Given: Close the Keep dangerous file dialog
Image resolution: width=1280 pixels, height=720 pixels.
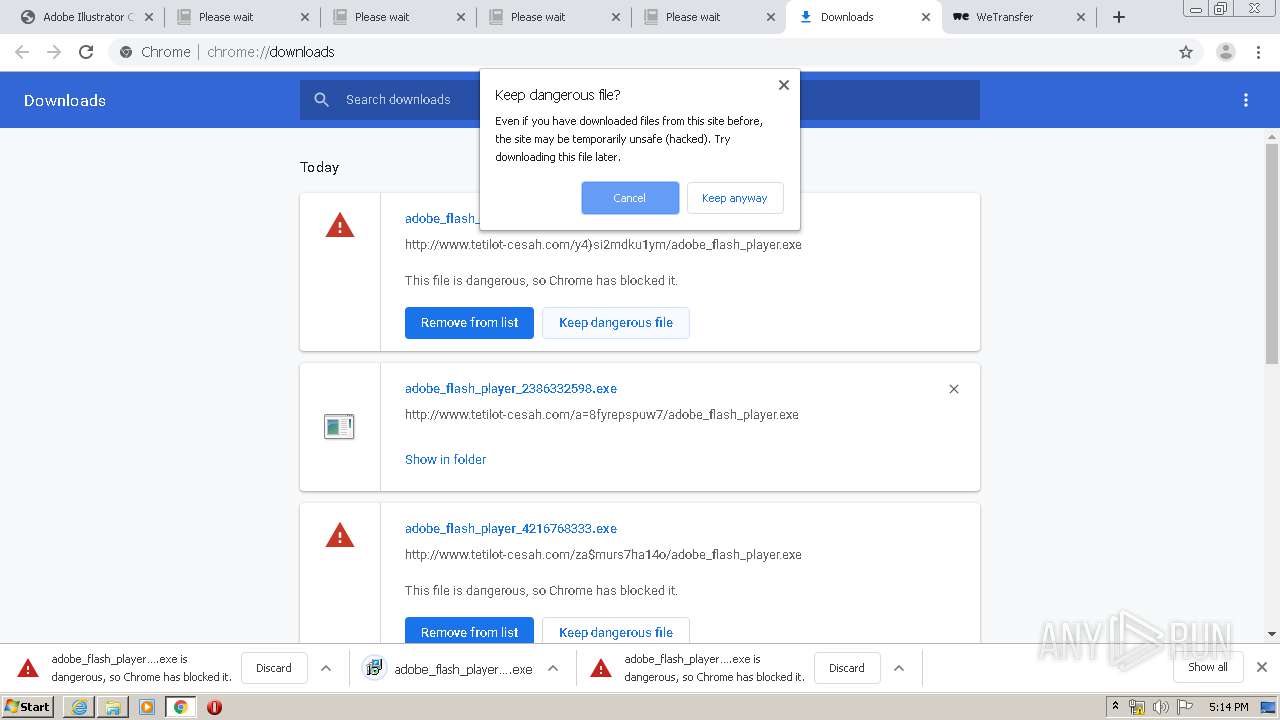Looking at the screenshot, I should point(784,85).
